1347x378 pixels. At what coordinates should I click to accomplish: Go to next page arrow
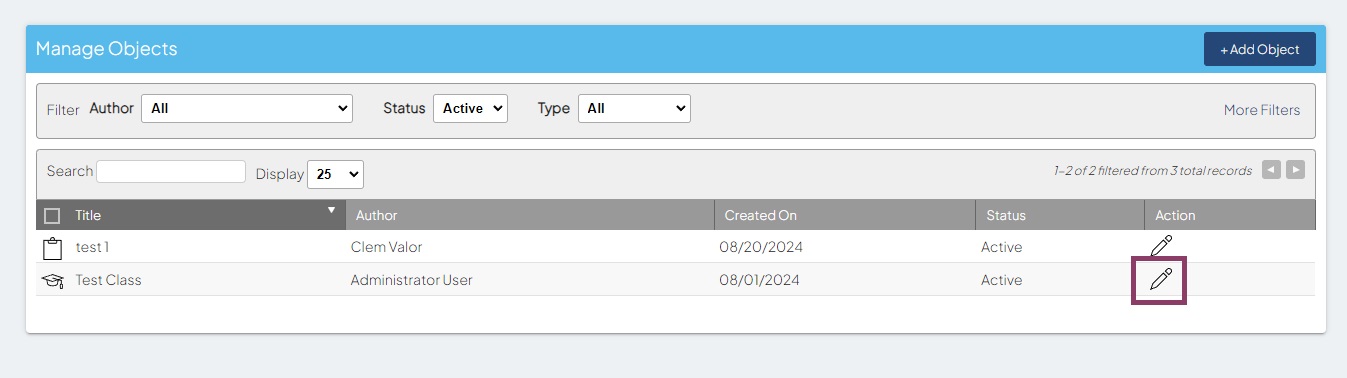click(1296, 170)
